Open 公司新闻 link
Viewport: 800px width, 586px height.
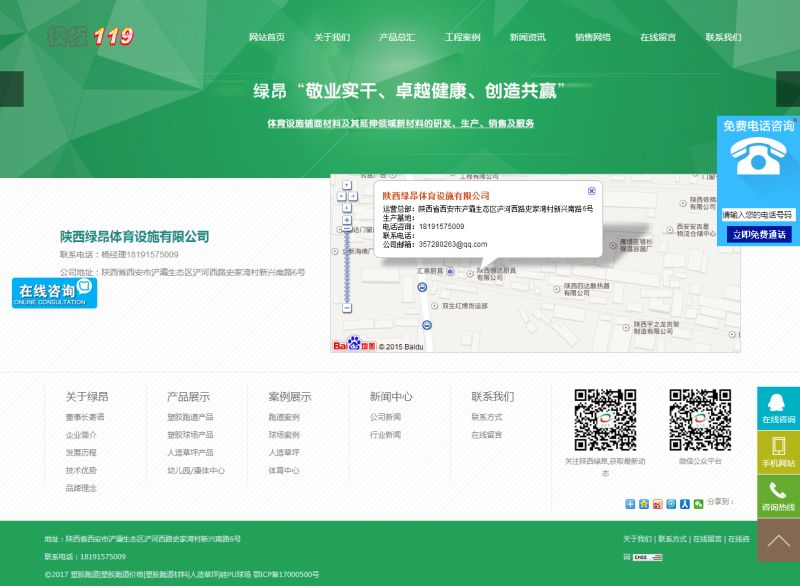385,417
